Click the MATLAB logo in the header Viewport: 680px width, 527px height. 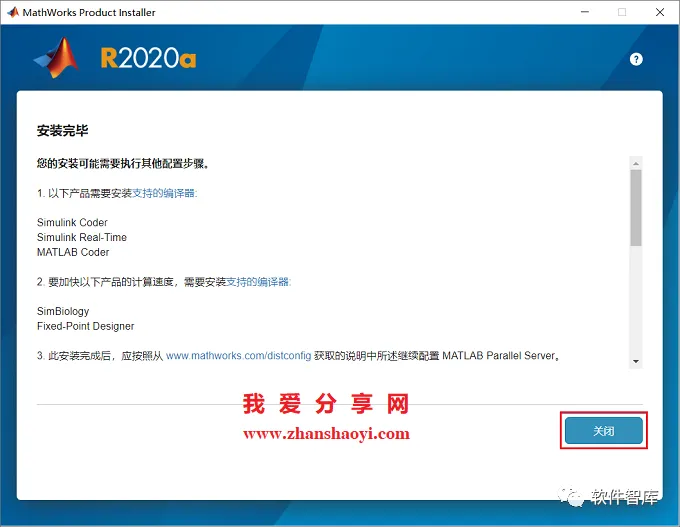pos(57,58)
